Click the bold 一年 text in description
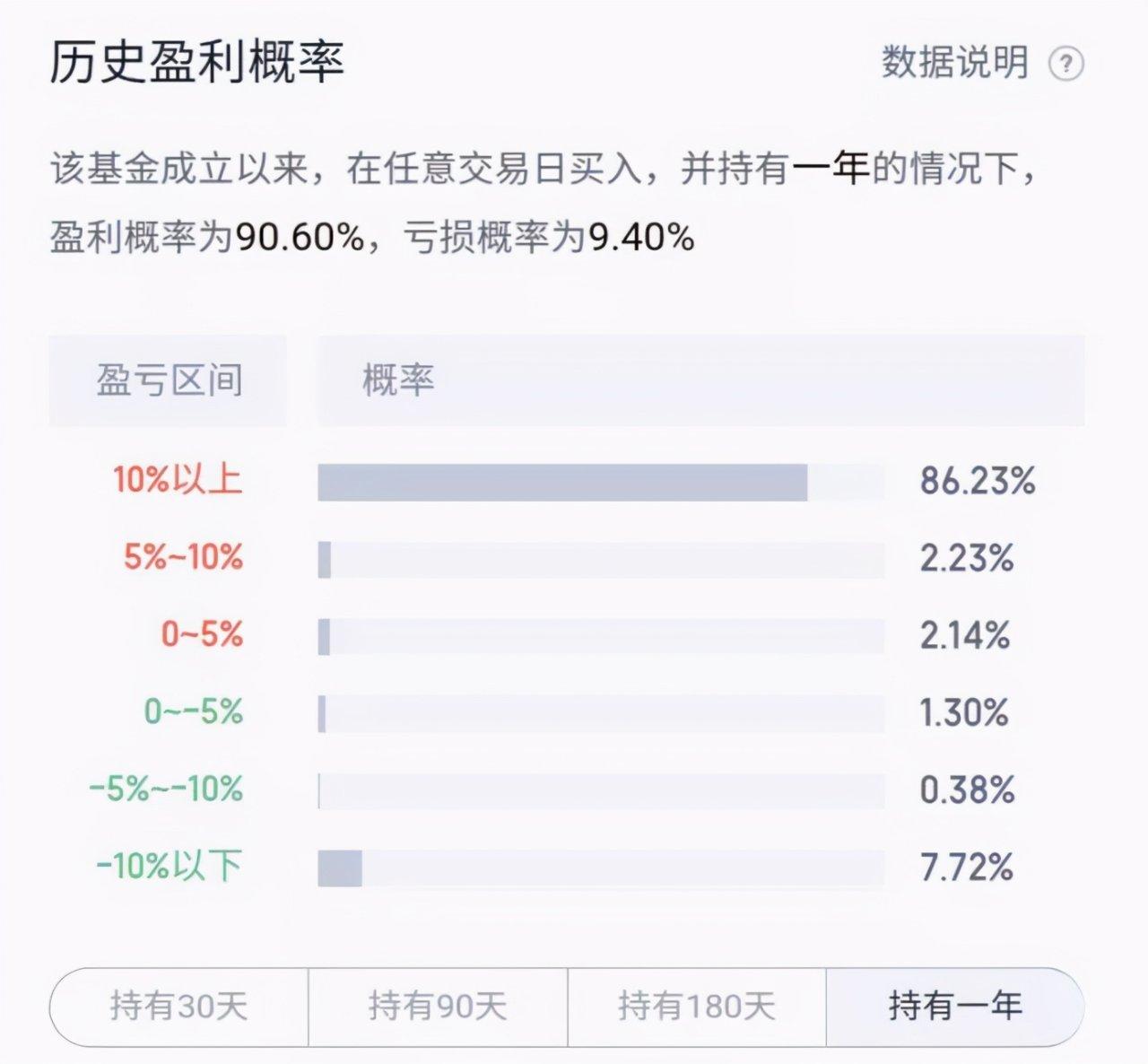 pos(831,169)
